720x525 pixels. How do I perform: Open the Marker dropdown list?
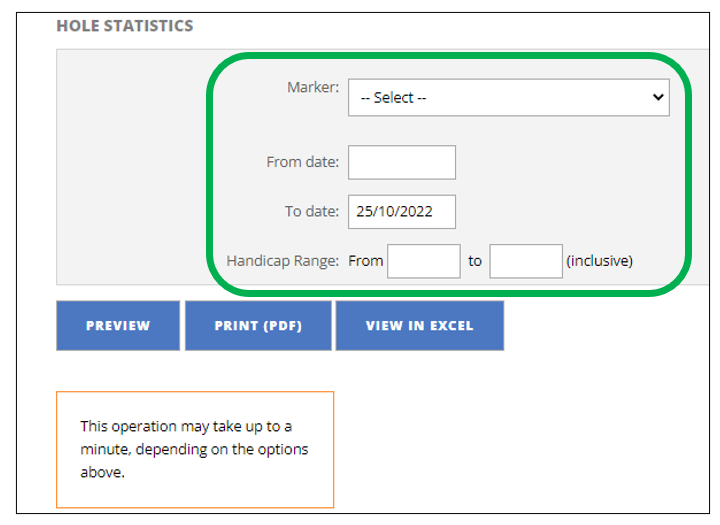508,98
